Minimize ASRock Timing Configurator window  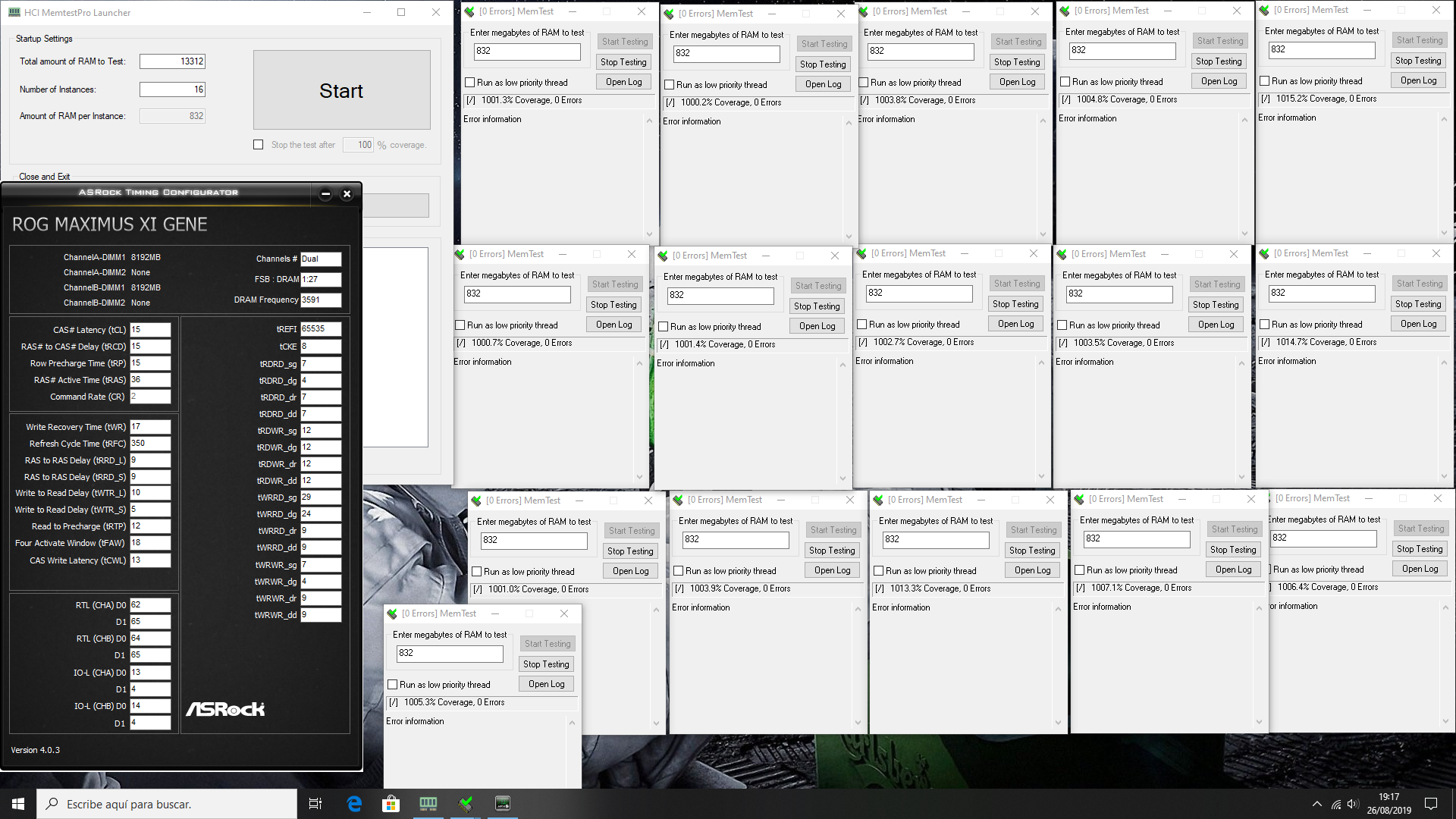click(x=325, y=194)
